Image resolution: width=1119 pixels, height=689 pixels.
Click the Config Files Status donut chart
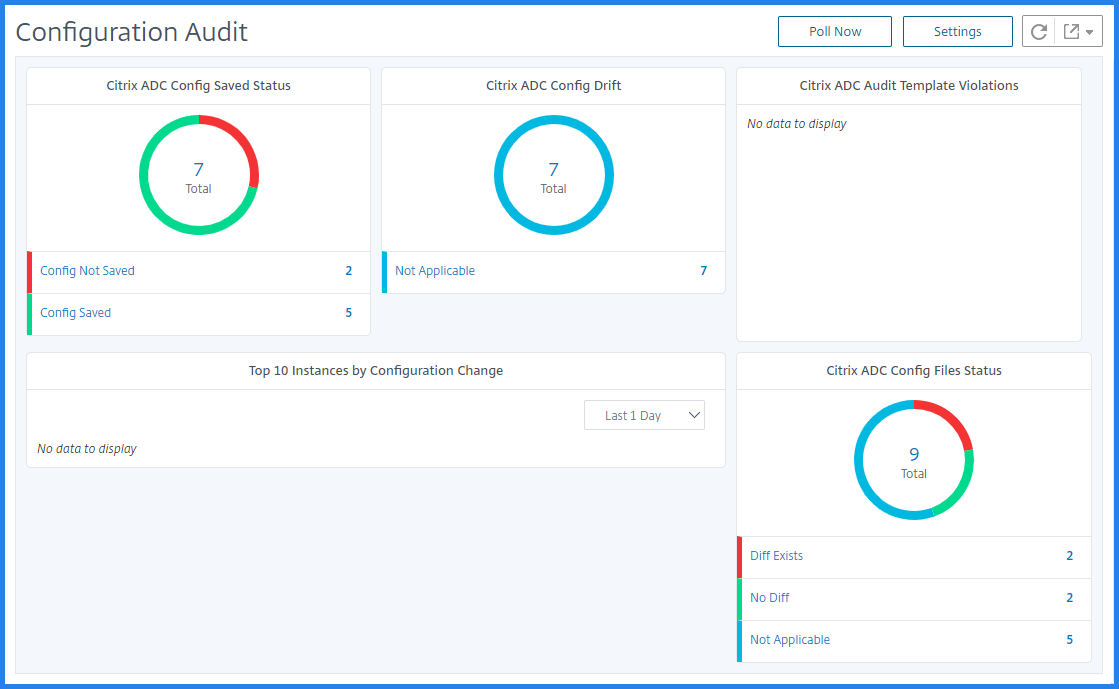(x=913, y=460)
